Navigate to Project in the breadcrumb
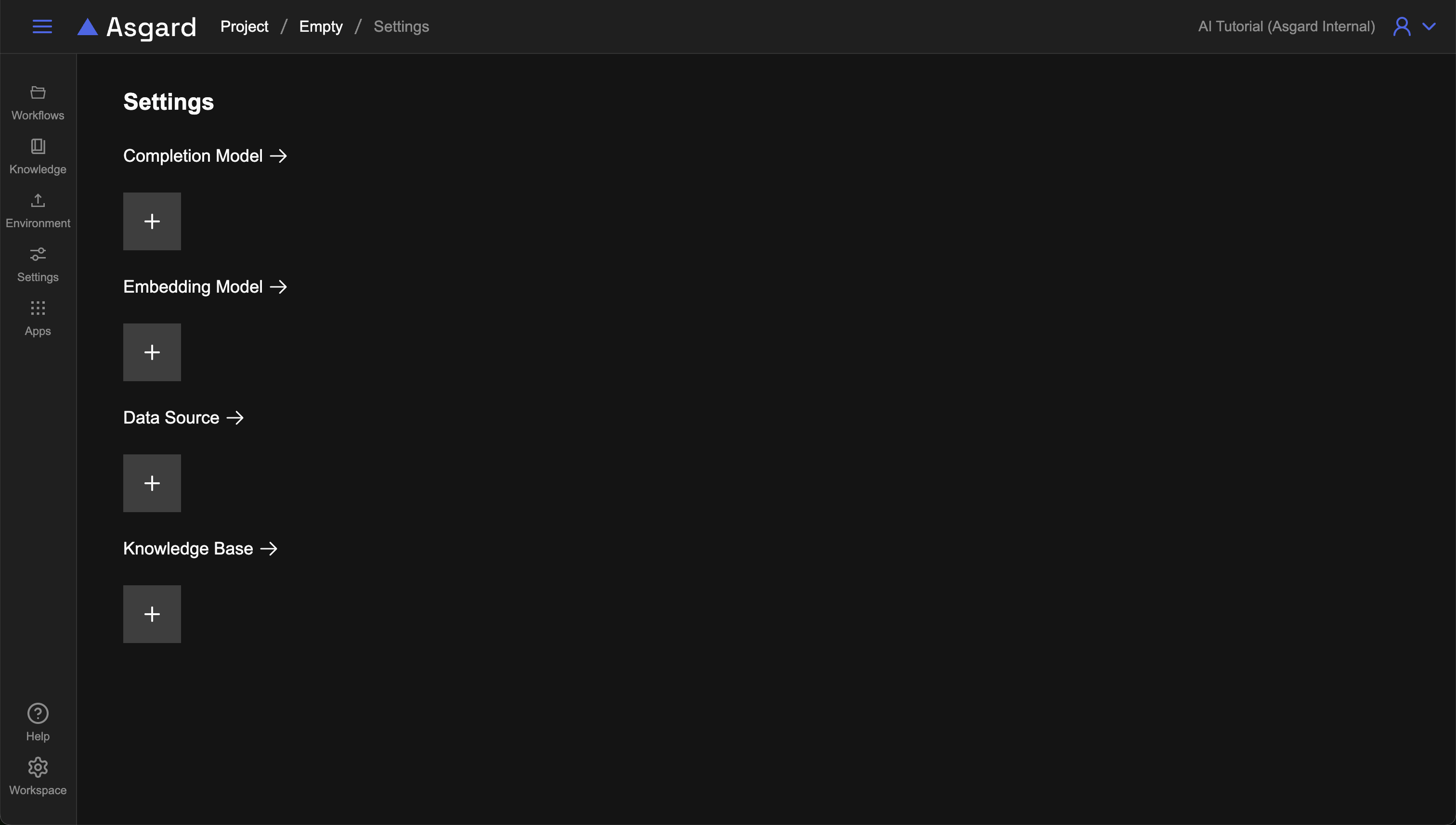The image size is (1456, 825). click(x=244, y=26)
